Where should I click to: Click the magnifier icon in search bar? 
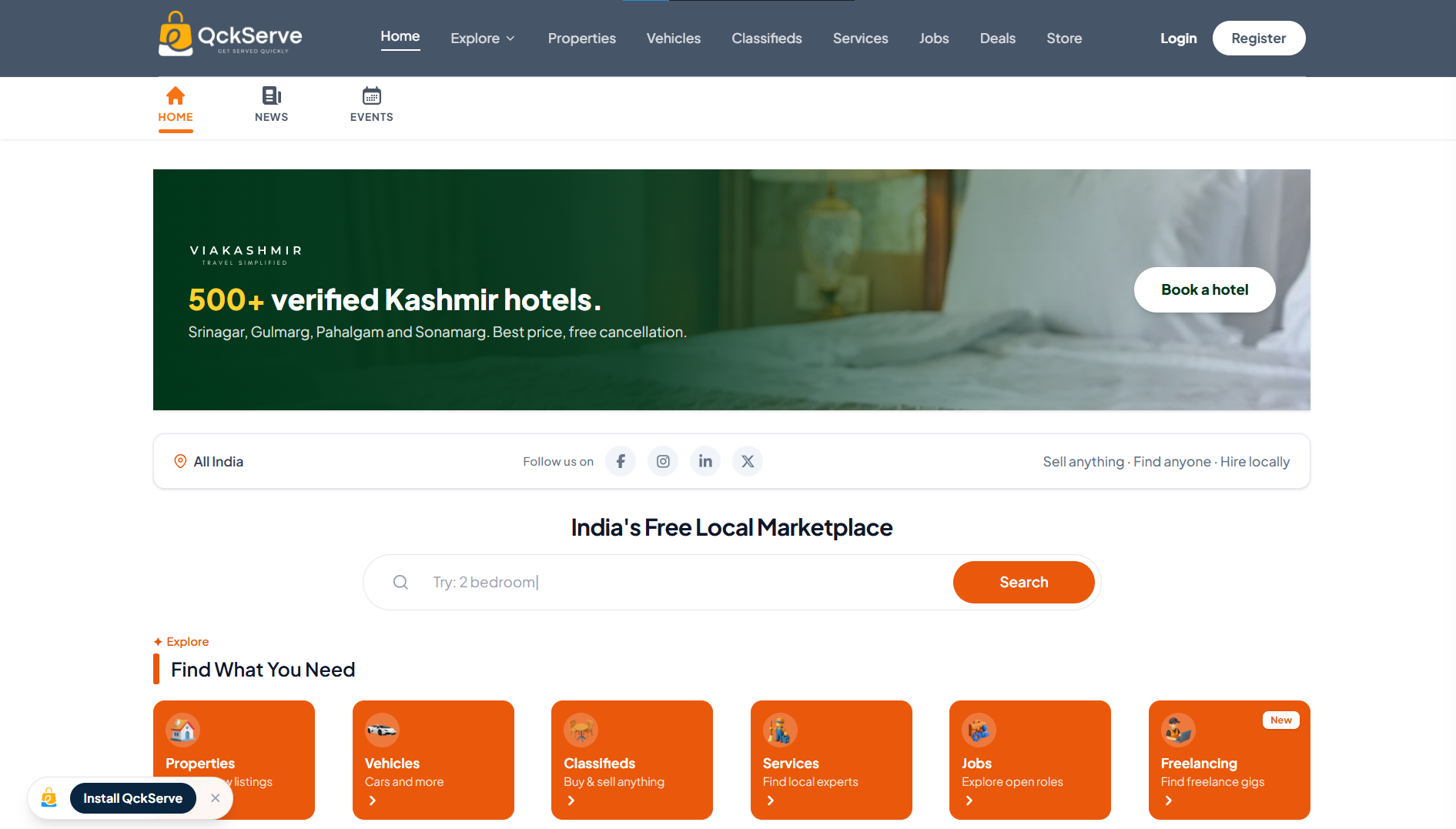coord(400,582)
